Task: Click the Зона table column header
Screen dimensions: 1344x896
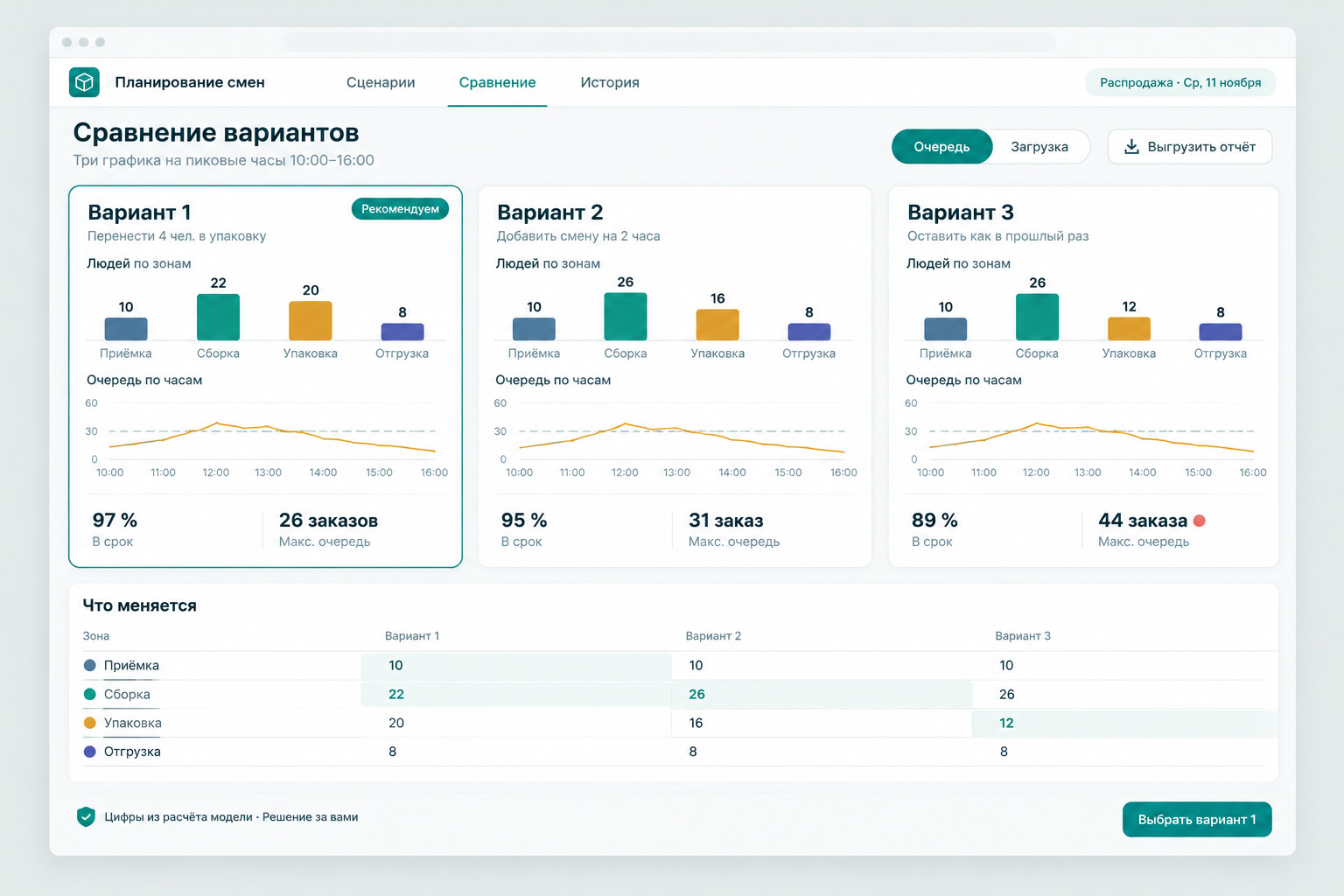Action: (x=96, y=636)
